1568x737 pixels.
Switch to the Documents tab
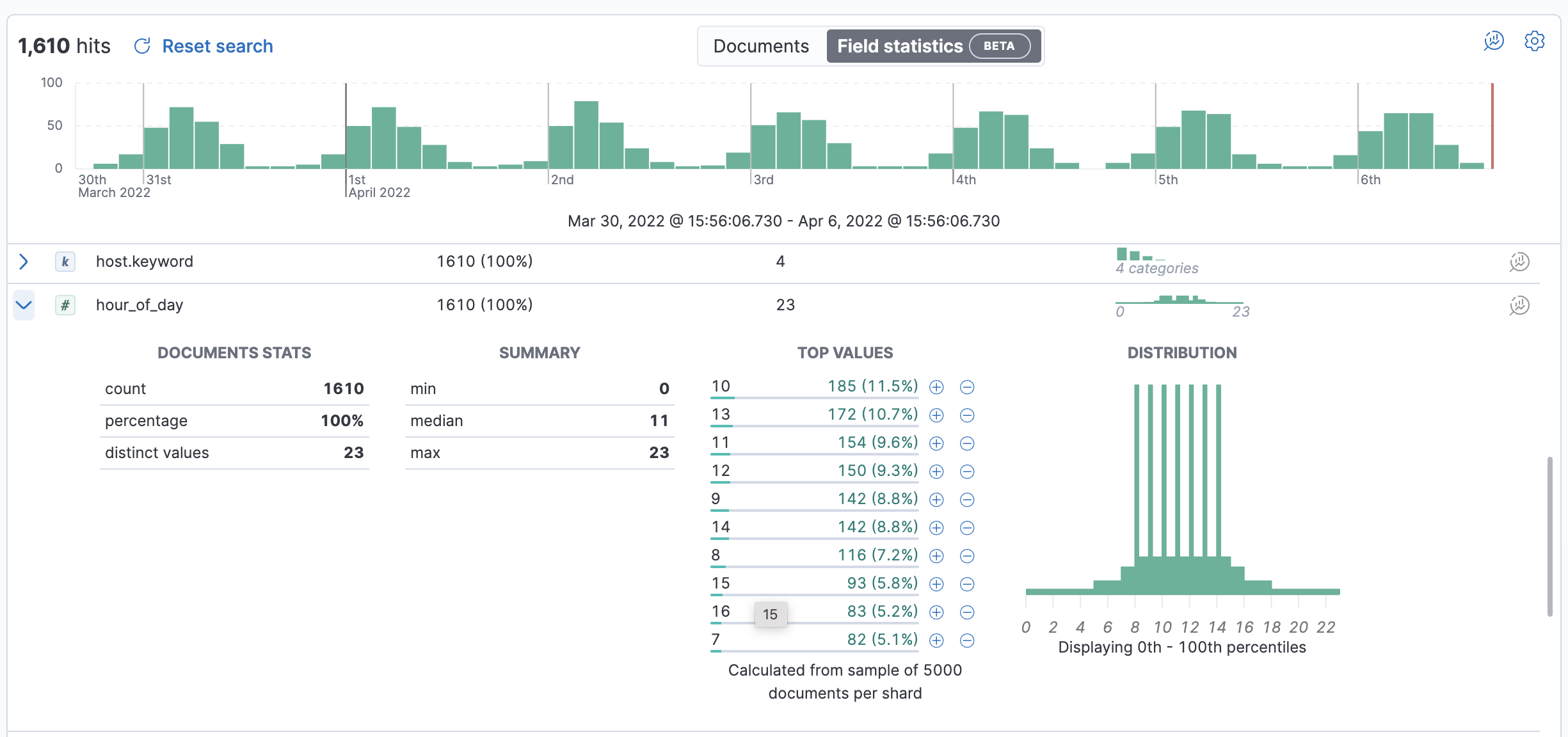(x=761, y=45)
